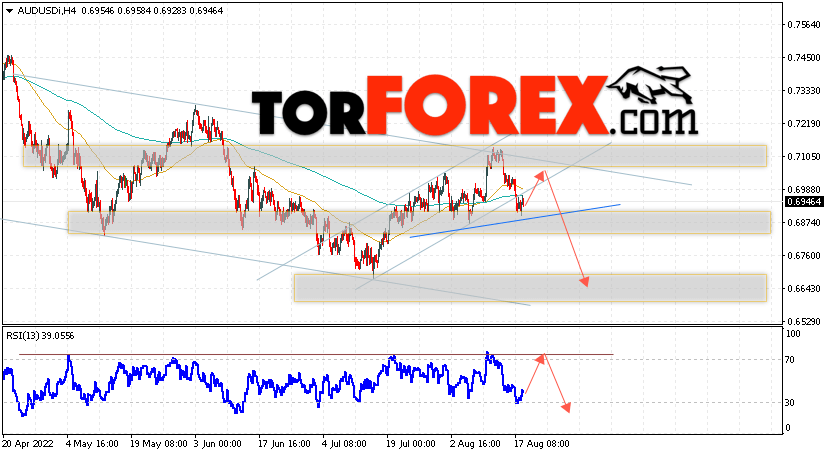
Task: Select RSI scale value 30
Action: click(790, 403)
